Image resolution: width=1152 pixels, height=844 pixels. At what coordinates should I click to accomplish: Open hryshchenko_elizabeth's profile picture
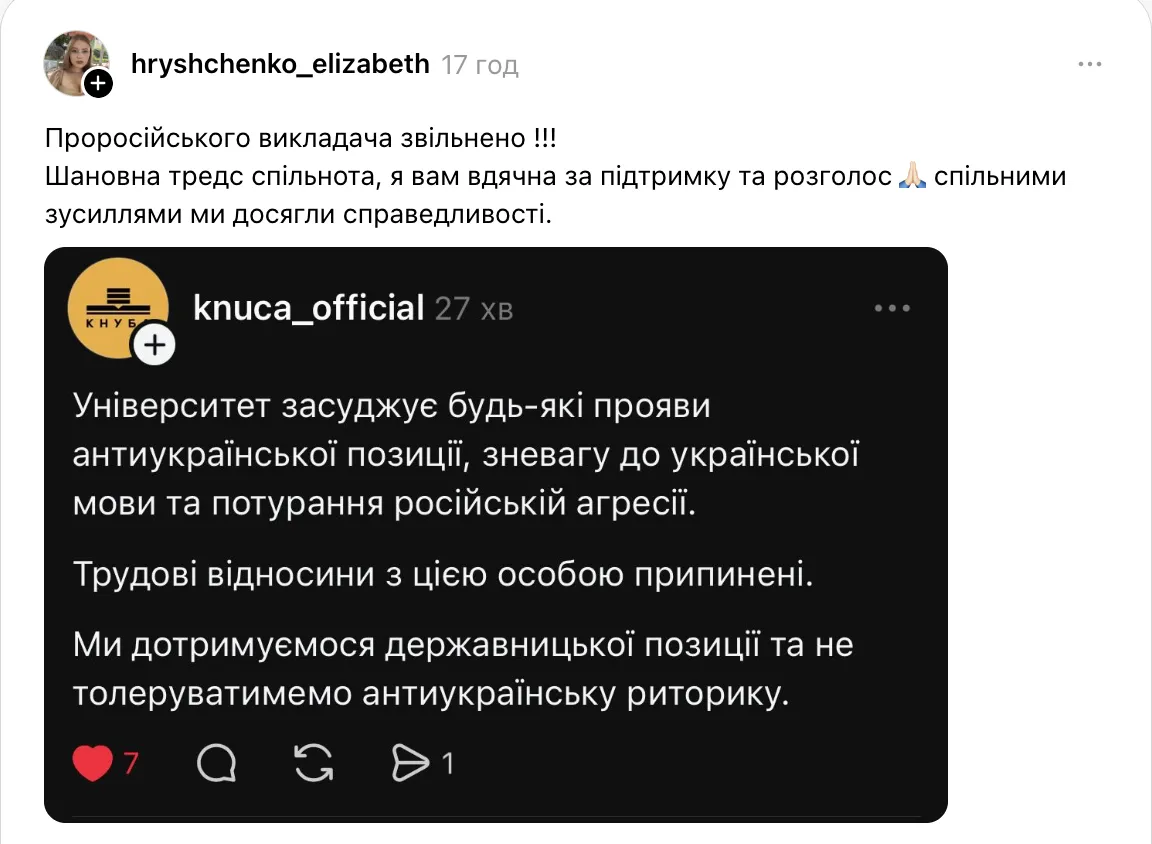pyautogui.click(x=77, y=63)
